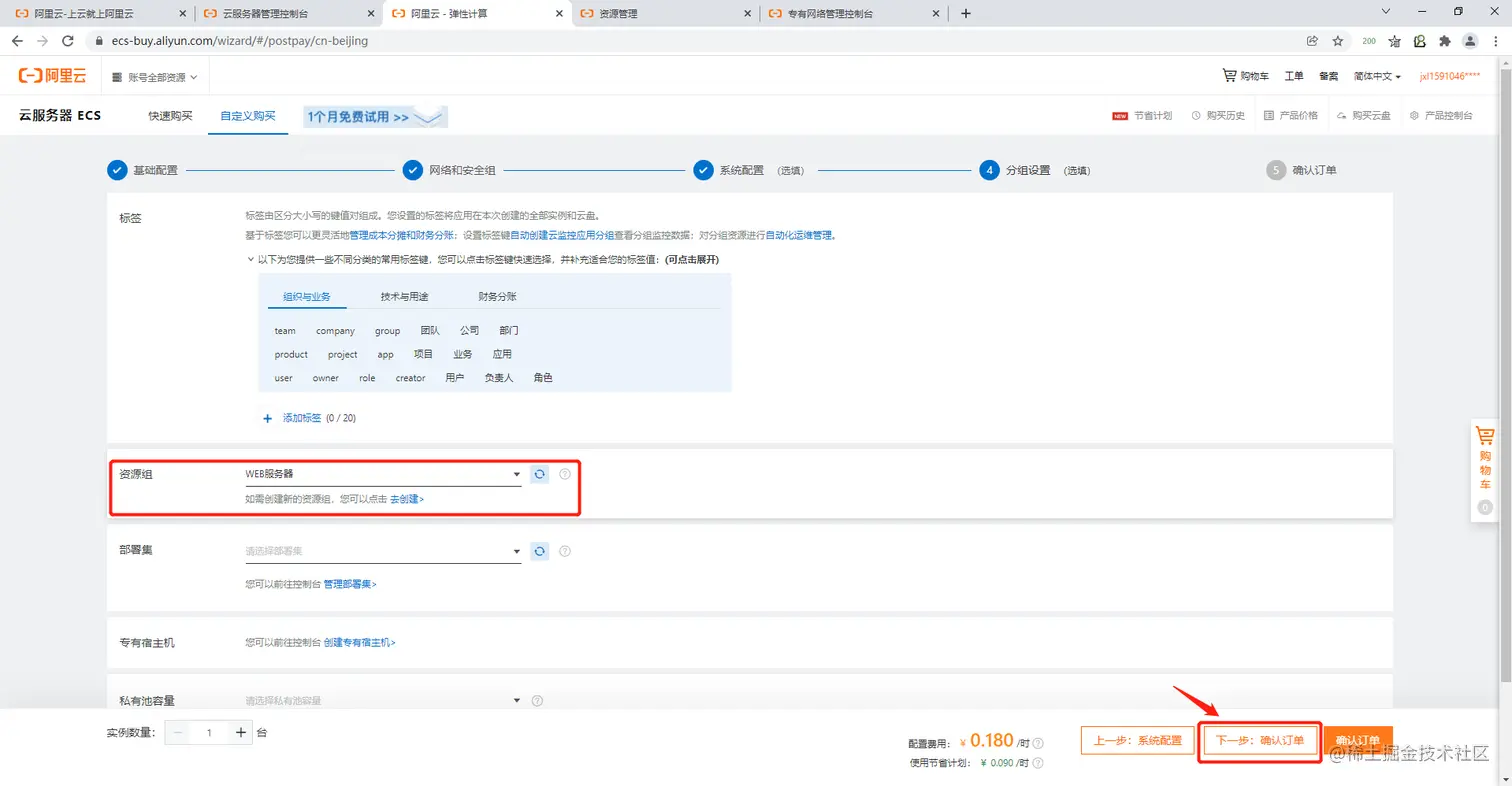Open the shopping cart in top bar
1512x786 pixels.
pyautogui.click(x=1246, y=76)
